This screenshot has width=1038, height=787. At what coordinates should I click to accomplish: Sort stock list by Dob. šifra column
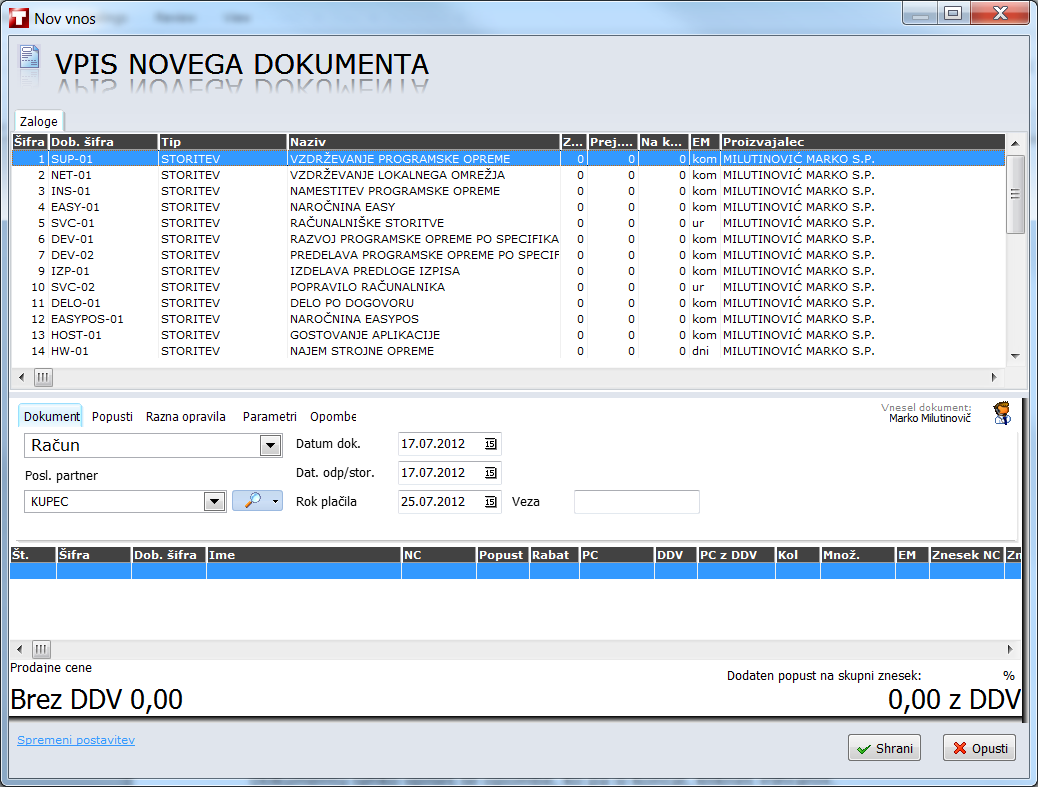click(x=104, y=142)
